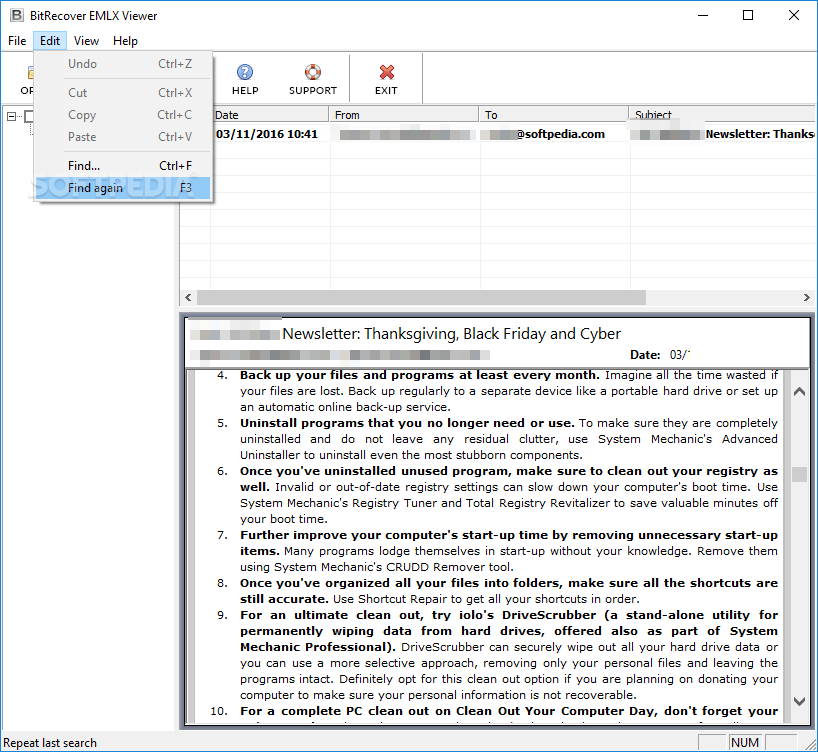Viewport: 818px width, 752px height.
Task: Click the Newsletter: Thanksgiving message title
Action: [451, 334]
